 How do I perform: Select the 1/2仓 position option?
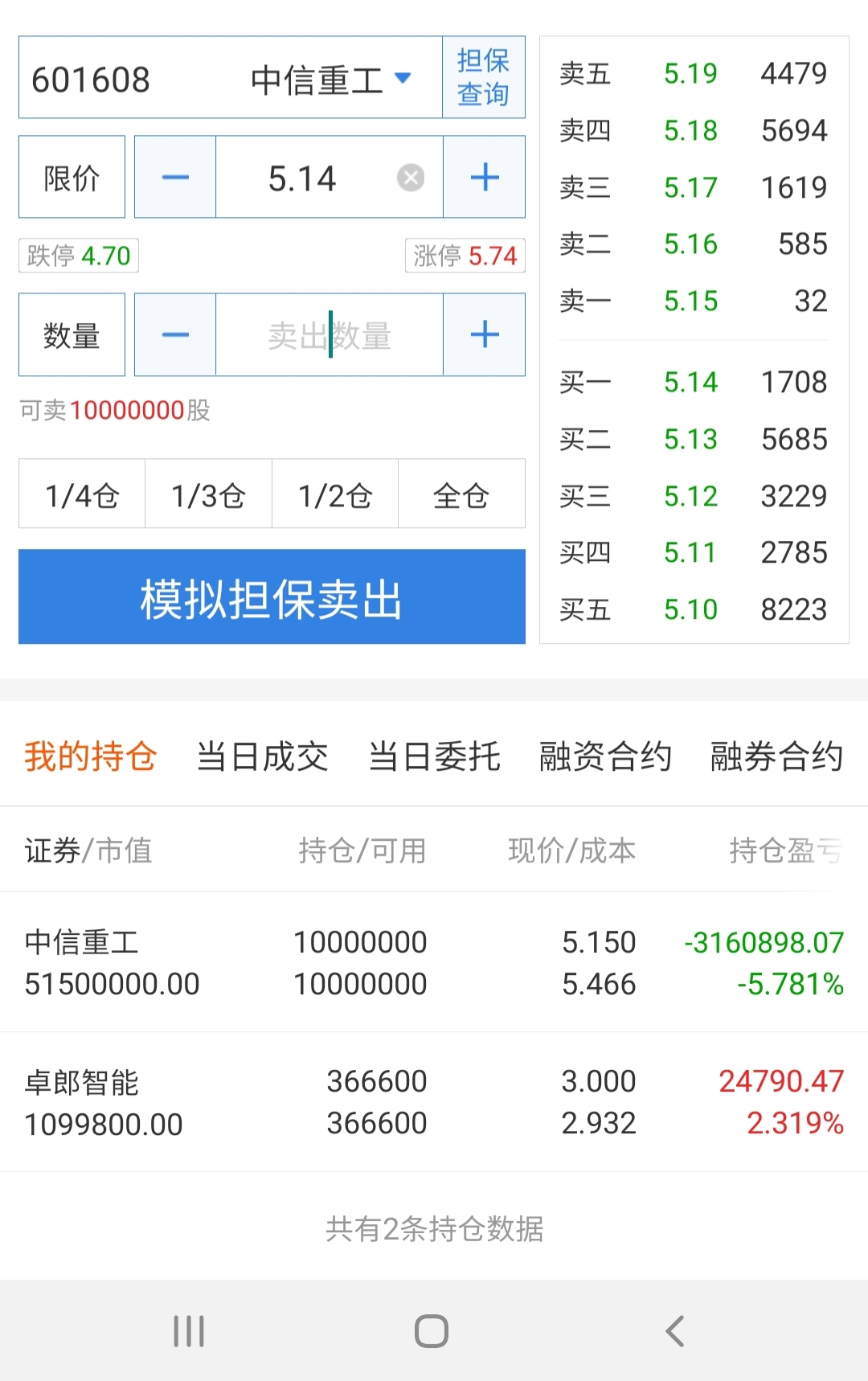coord(335,494)
